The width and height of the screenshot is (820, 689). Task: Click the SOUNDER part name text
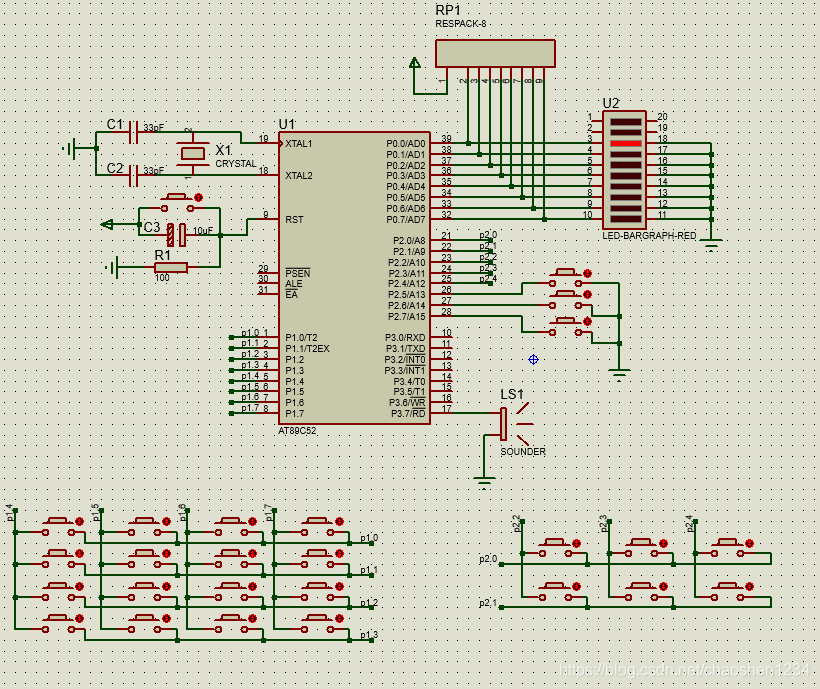523,452
